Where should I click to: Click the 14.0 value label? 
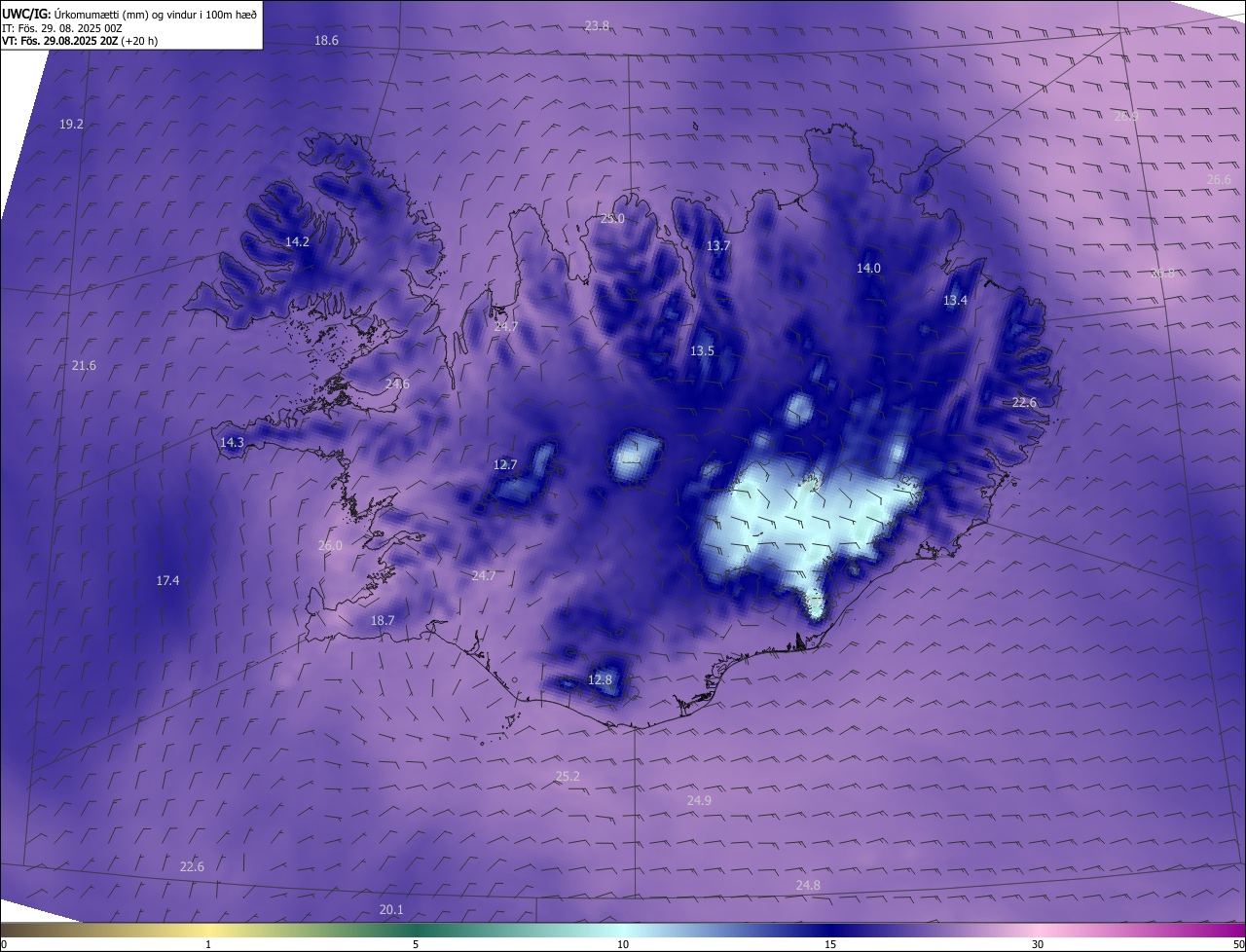868,269
